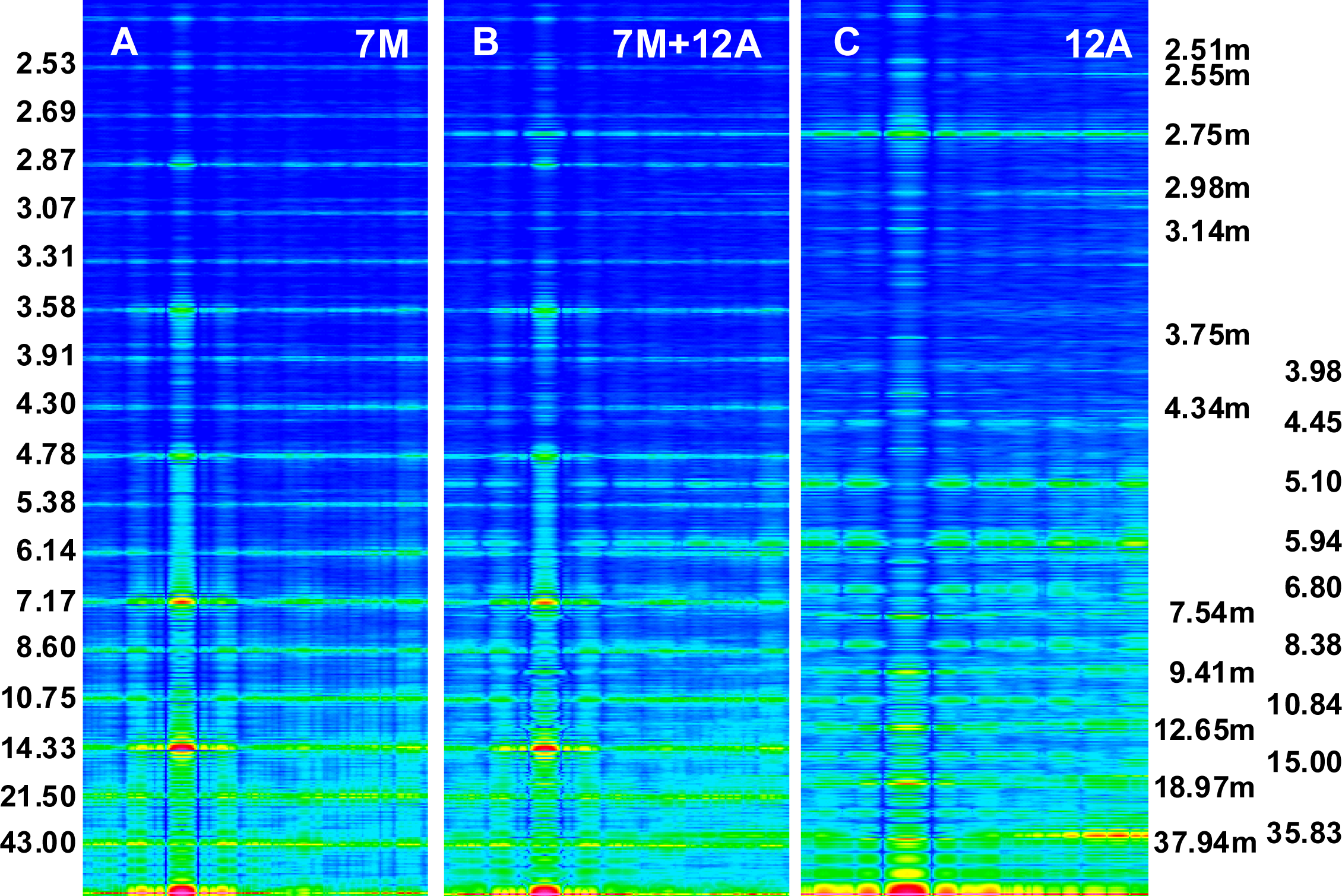Screen dimensions: 1342x896
Task: Click the 5.94 far-right label
Action: 1313,542
